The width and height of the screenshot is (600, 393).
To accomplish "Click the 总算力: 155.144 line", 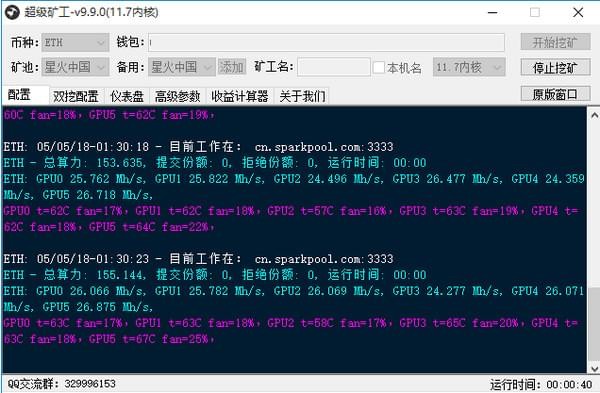I will coord(215,275).
